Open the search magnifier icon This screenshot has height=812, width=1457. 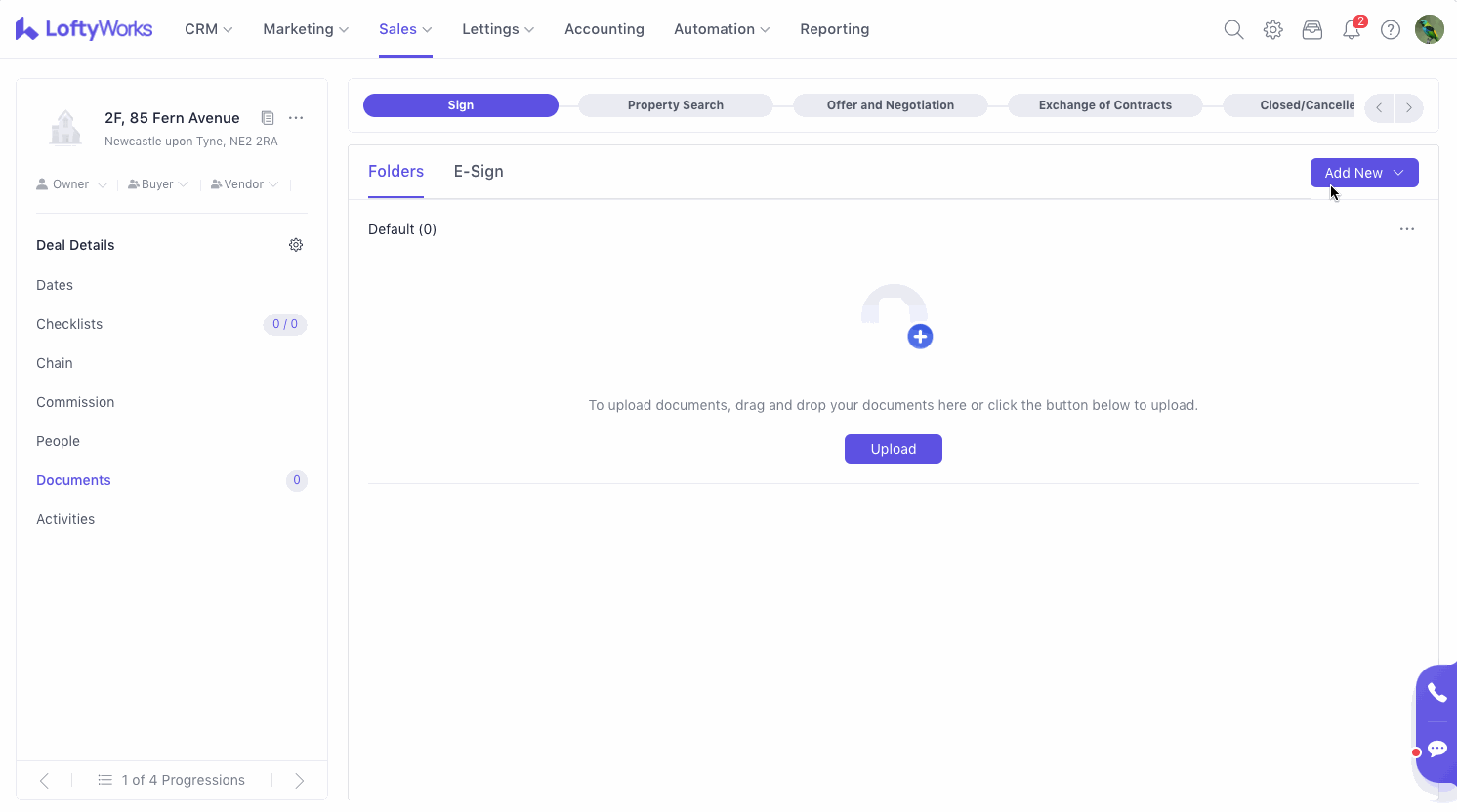click(1233, 30)
